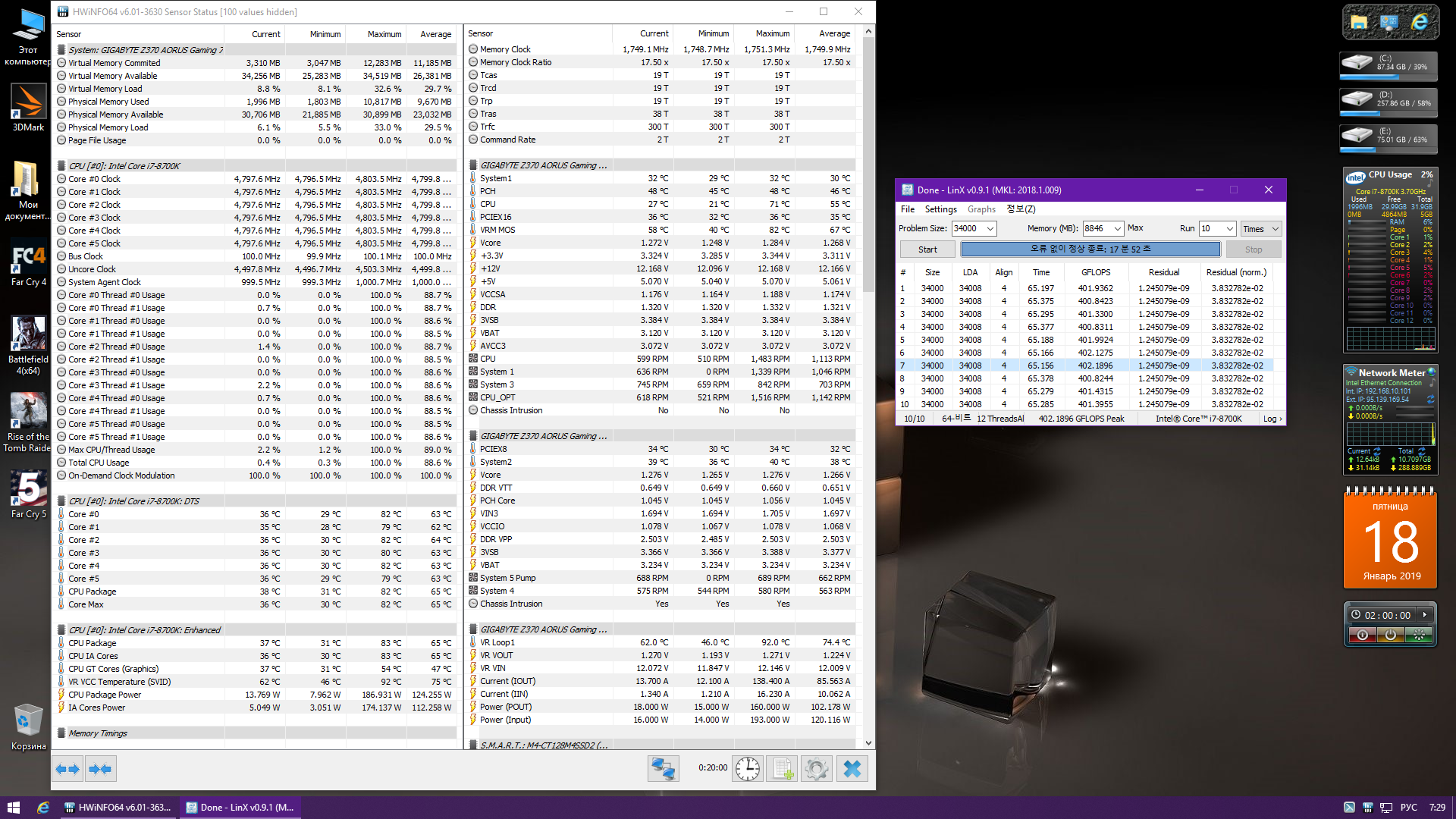Click the Start button in LinX
Image resolution: width=1456 pixels, height=819 pixels.
(927, 249)
